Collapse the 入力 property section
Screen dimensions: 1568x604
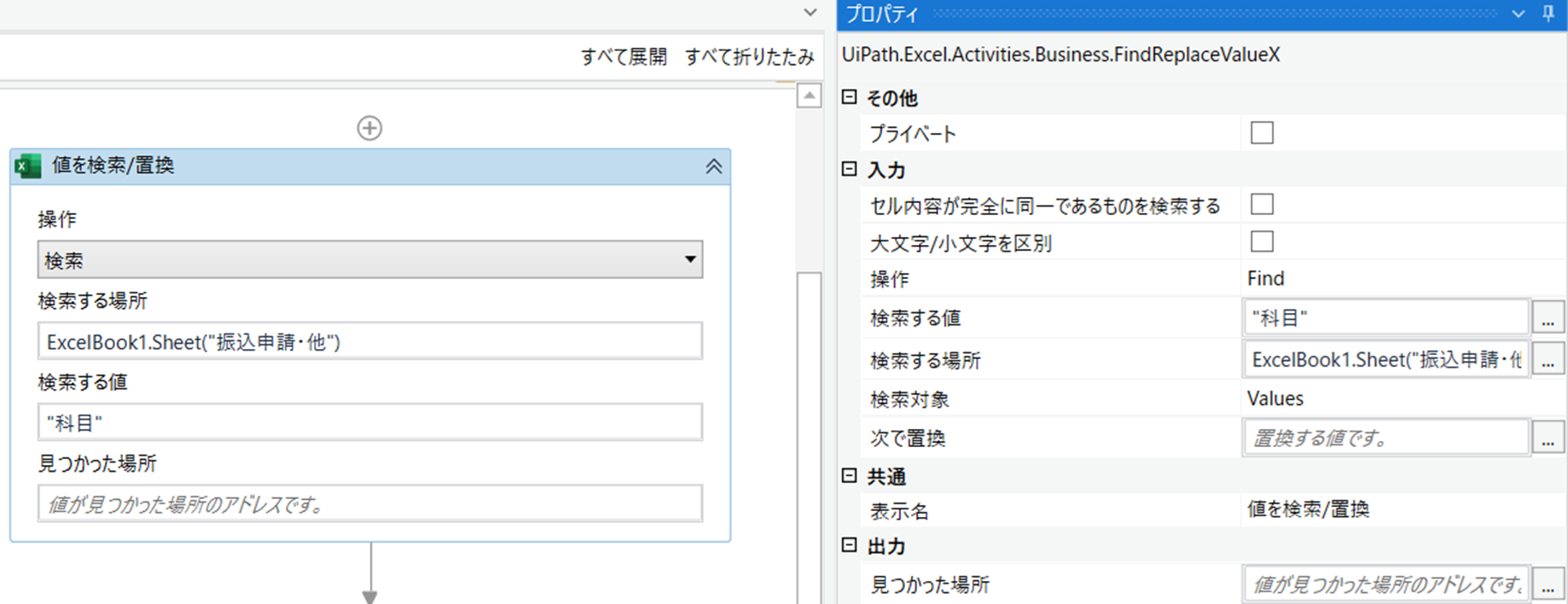(x=849, y=168)
